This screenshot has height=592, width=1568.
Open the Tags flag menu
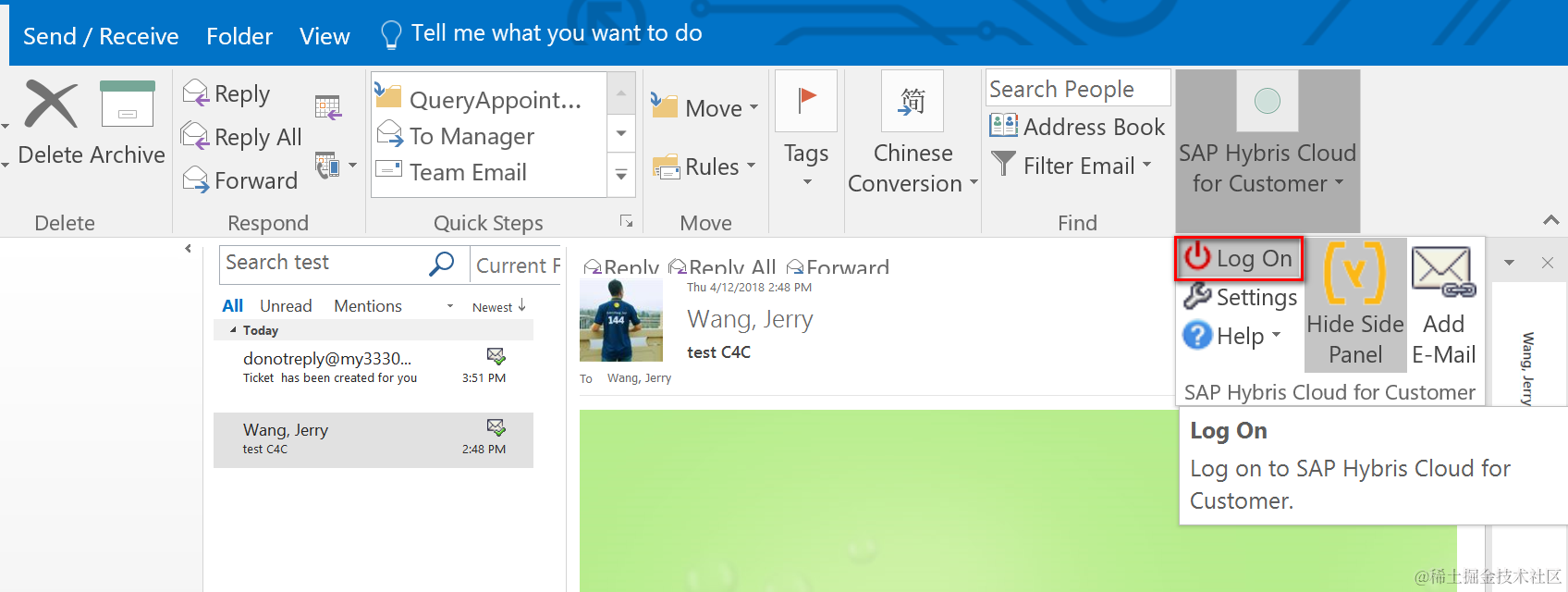(806, 129)
